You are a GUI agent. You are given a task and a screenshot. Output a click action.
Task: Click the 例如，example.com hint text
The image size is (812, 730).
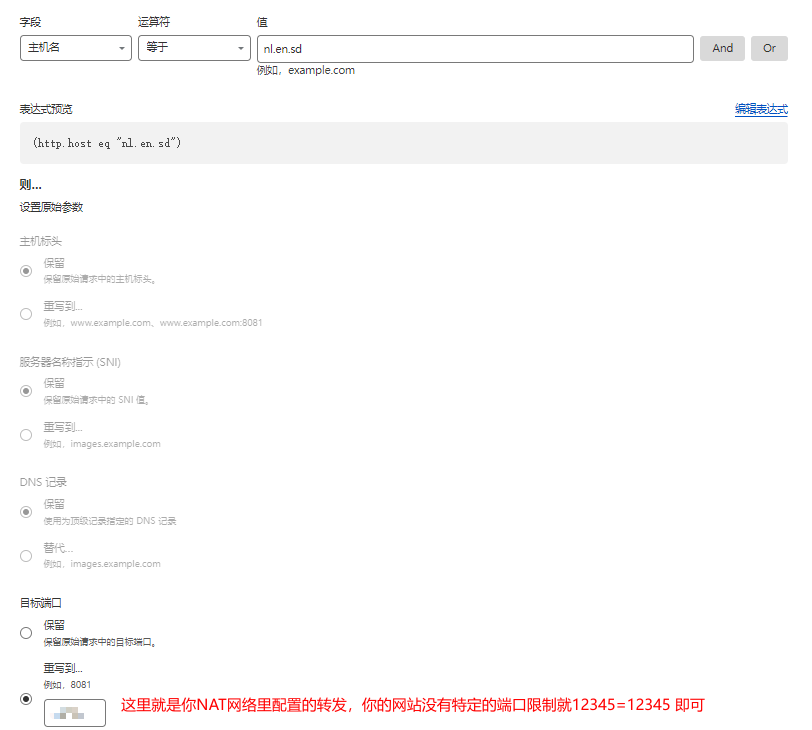(306, 70)
